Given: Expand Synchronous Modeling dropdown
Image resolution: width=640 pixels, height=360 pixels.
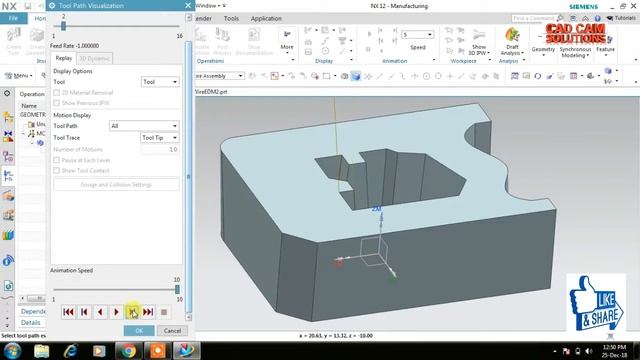Looking at the screenshot, I should pyautogui.click(x=576, y=52).
